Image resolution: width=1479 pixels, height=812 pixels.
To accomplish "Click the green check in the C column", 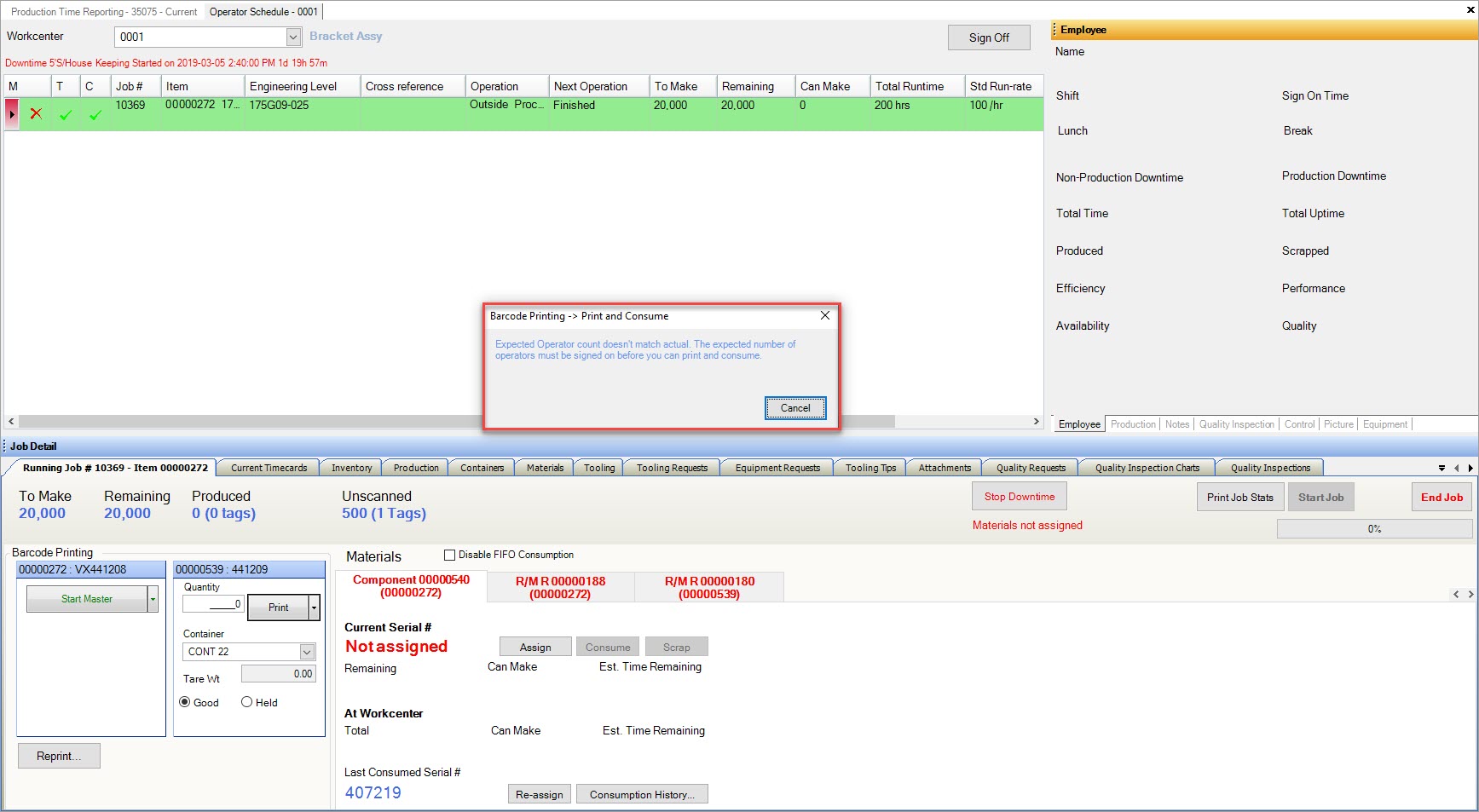I will (x=95, y=115).
